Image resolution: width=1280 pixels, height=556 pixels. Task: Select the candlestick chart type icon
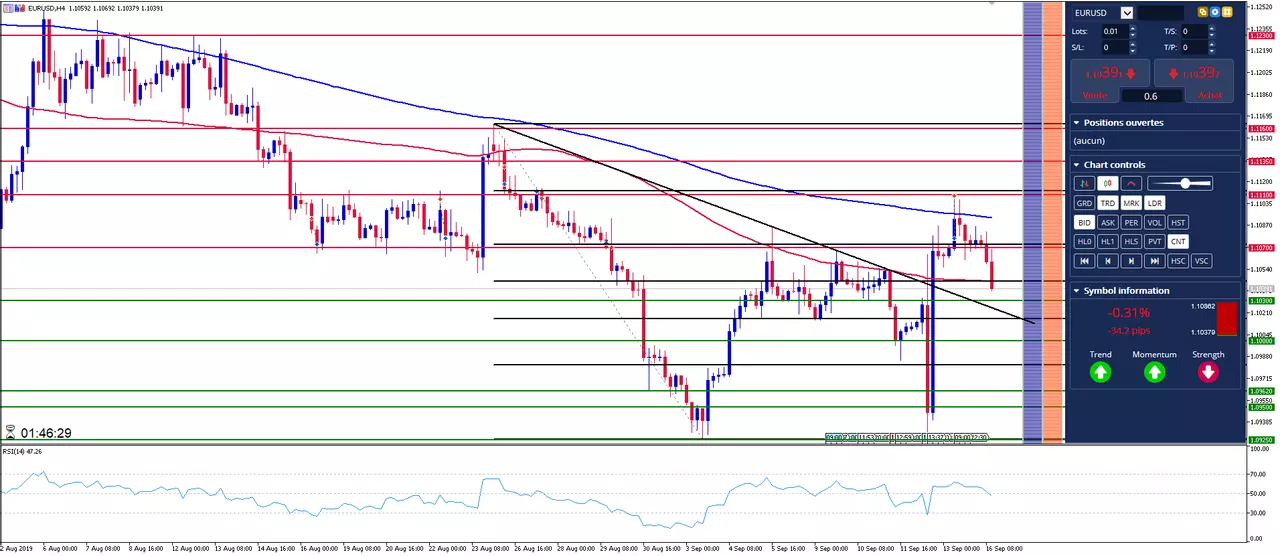click(x=1108, y=183)
